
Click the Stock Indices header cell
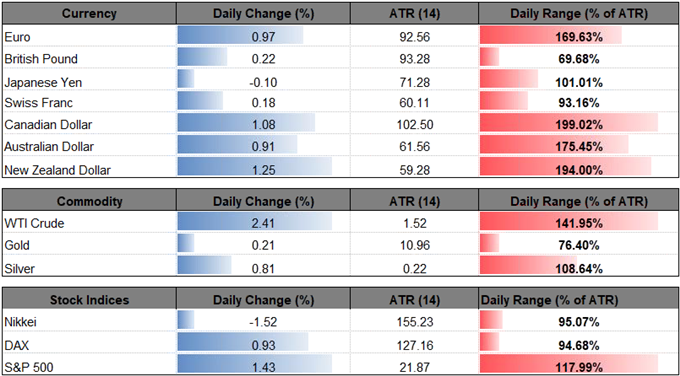tap(89, 300)
